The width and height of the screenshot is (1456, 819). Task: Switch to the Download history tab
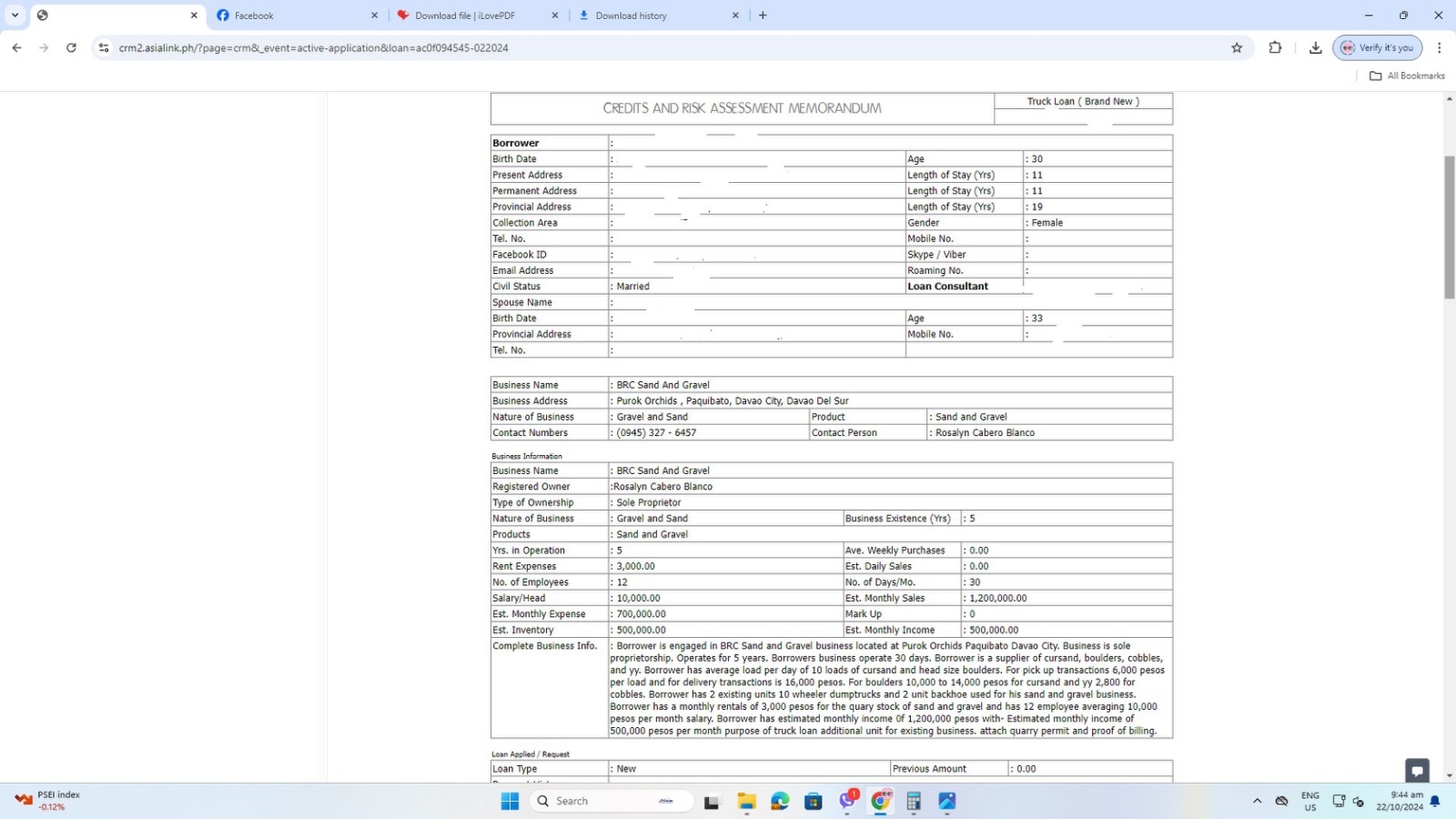[x=659, y=15]
